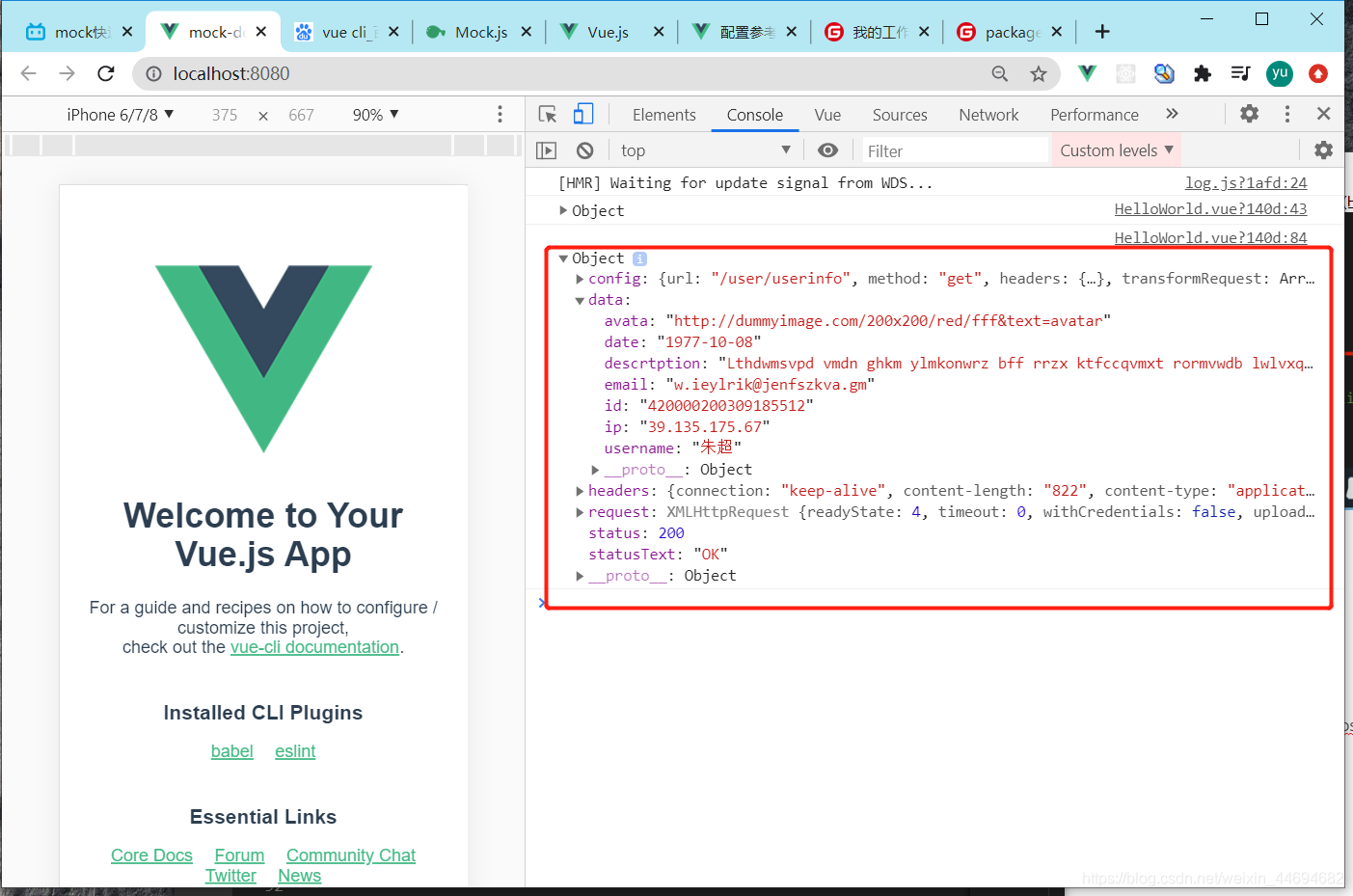Click the browser back arrow
The image size is (1353, 896).
(x=29, y=73)
